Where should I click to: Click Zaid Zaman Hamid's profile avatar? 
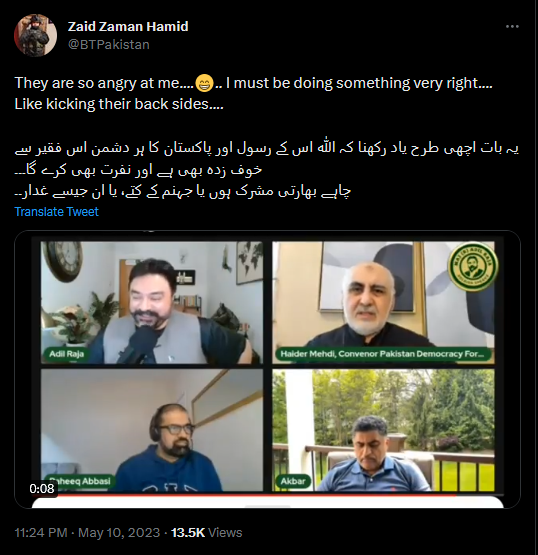point(35,35)
